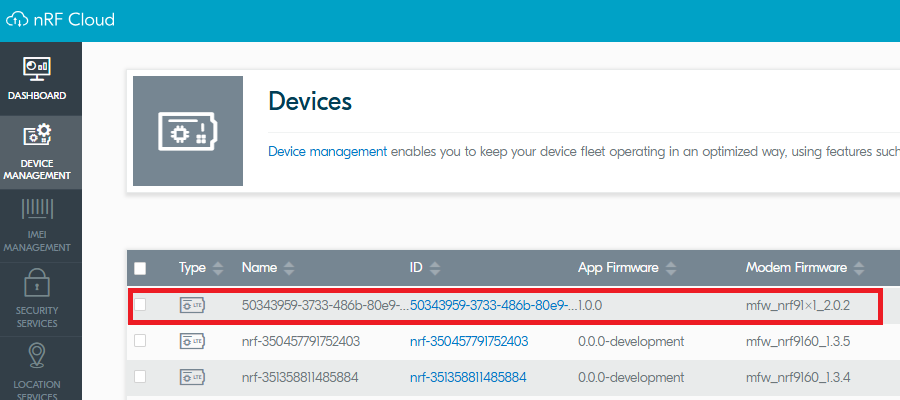
Task: Click the Devices page heading
Action: coord(310,102)
